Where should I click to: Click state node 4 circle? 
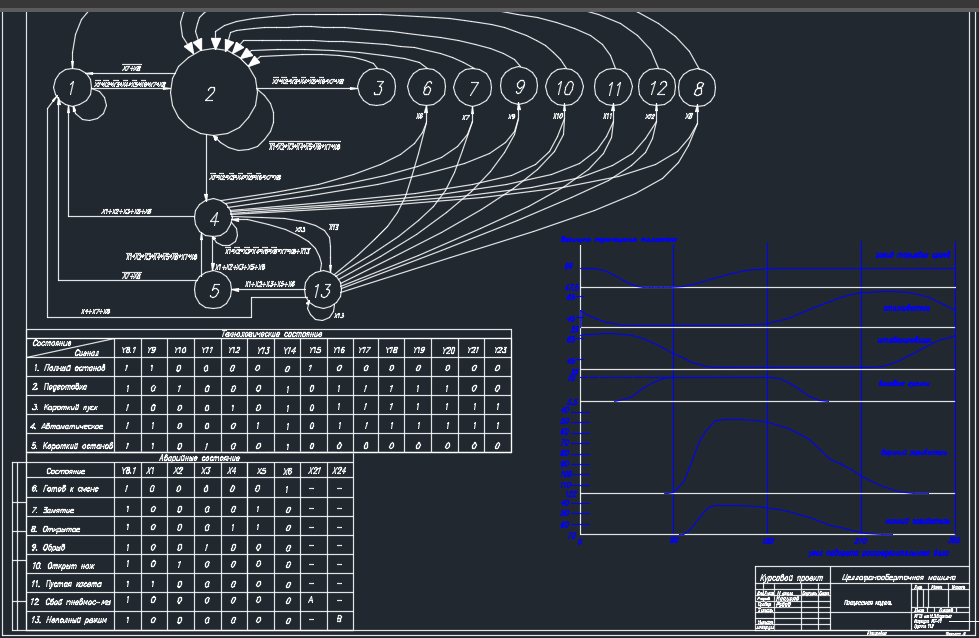point(213,217)
